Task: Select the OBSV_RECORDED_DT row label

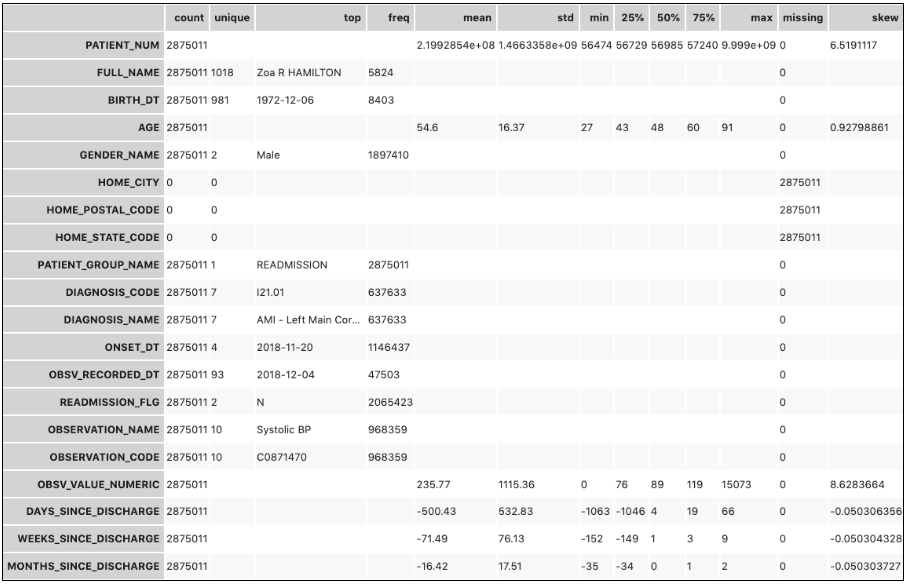Action: (x=84, y=374)
